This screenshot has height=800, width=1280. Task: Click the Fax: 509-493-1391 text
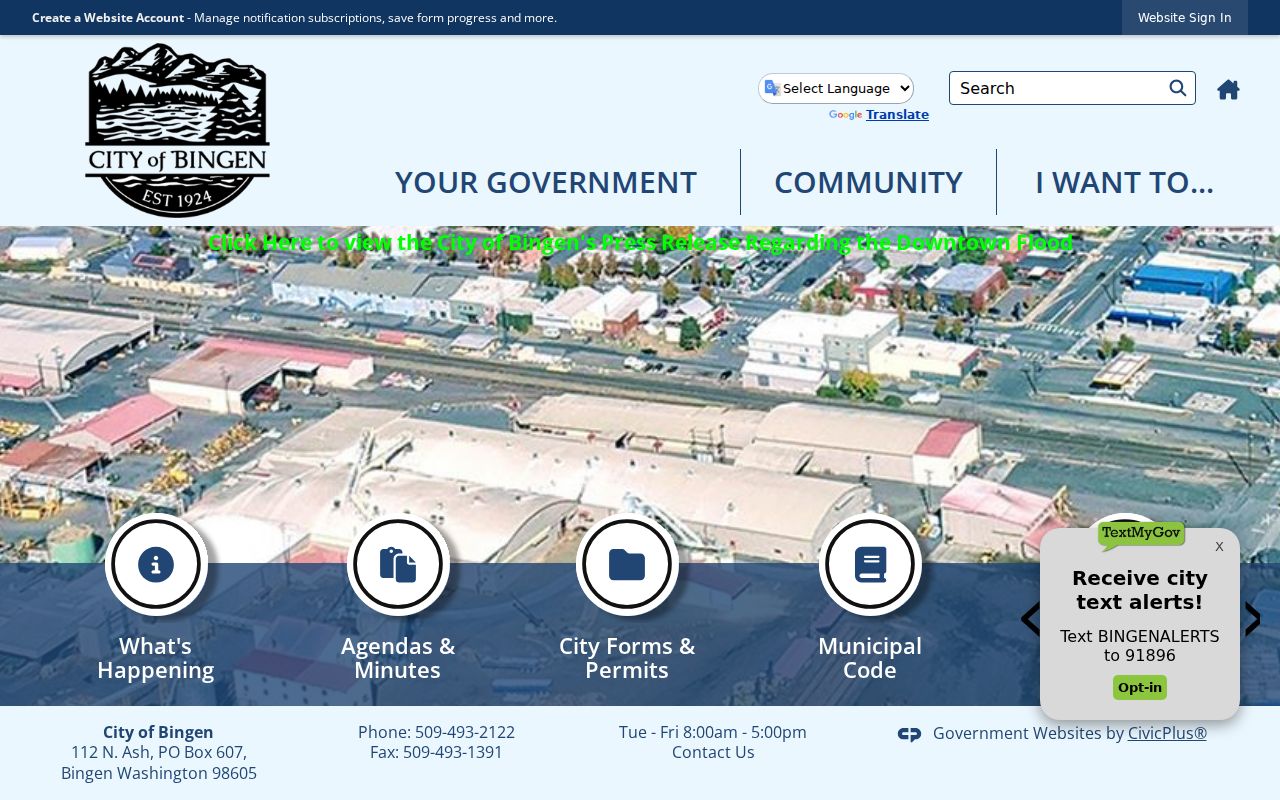436,752
